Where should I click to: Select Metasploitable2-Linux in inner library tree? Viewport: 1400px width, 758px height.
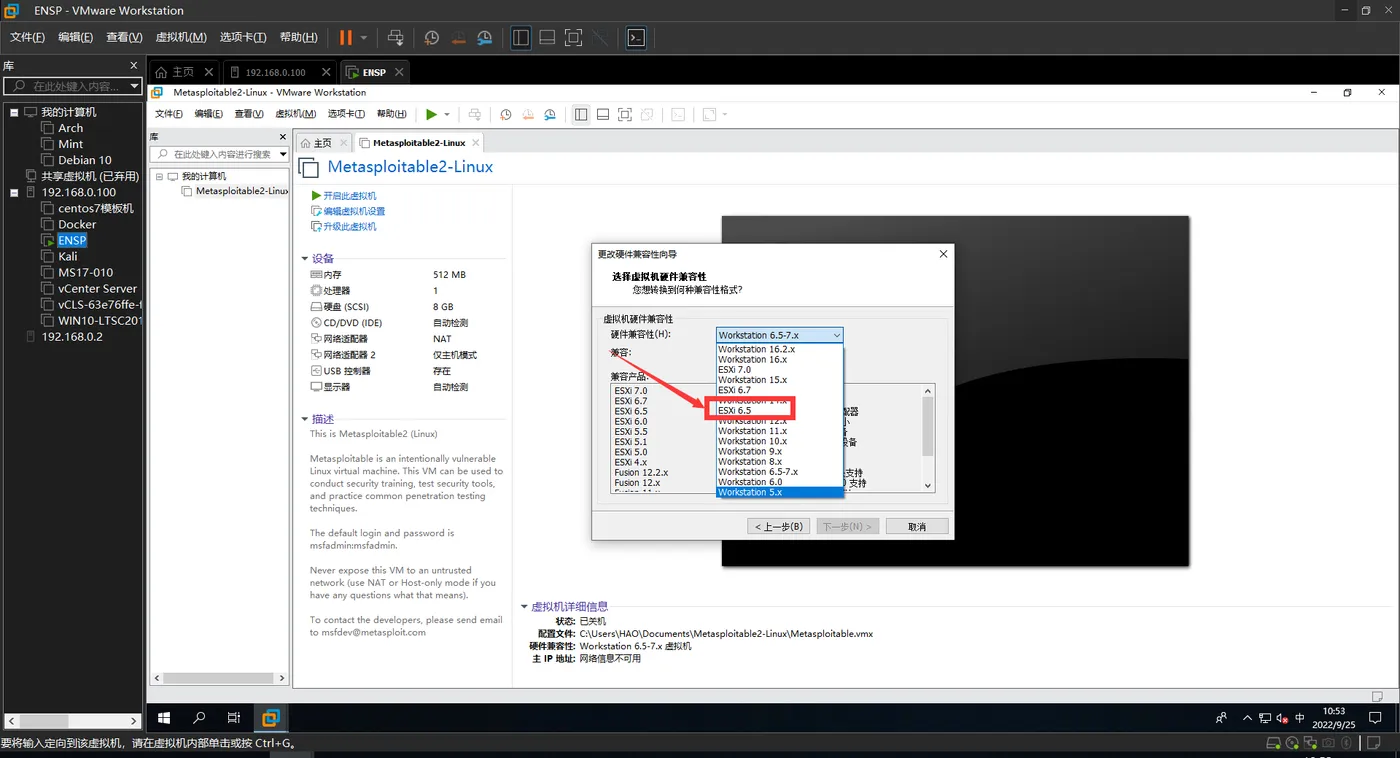(242, 191)
